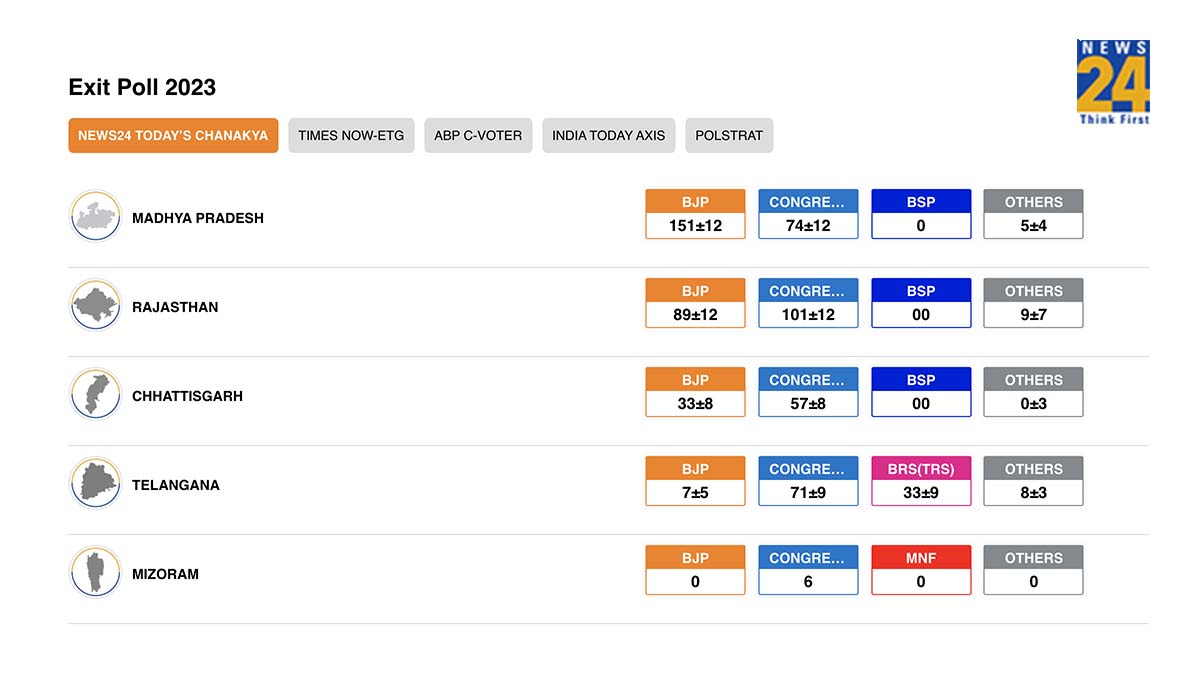Image resolution: width=1200 pixels, height=675 pixels.
Task: Click Chhattisgarh BSP result box
Action: click(x=921, y=392)
